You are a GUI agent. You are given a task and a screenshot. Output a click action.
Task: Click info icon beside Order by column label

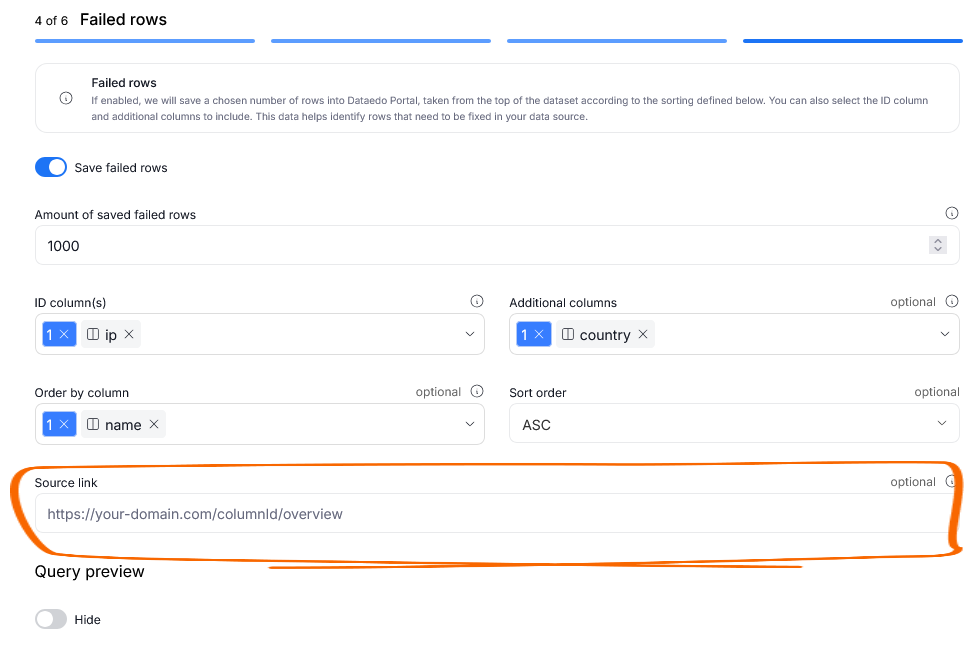tap(477, 392)
